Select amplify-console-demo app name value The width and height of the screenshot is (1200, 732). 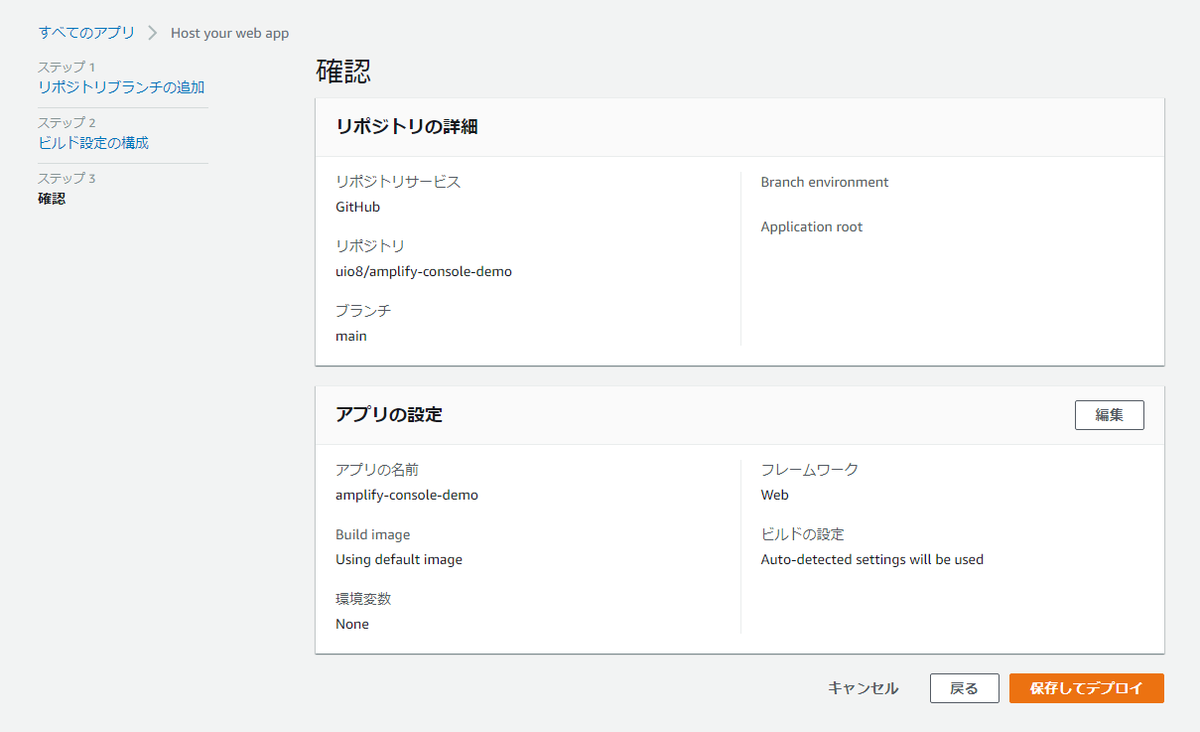tap(407, 495)
